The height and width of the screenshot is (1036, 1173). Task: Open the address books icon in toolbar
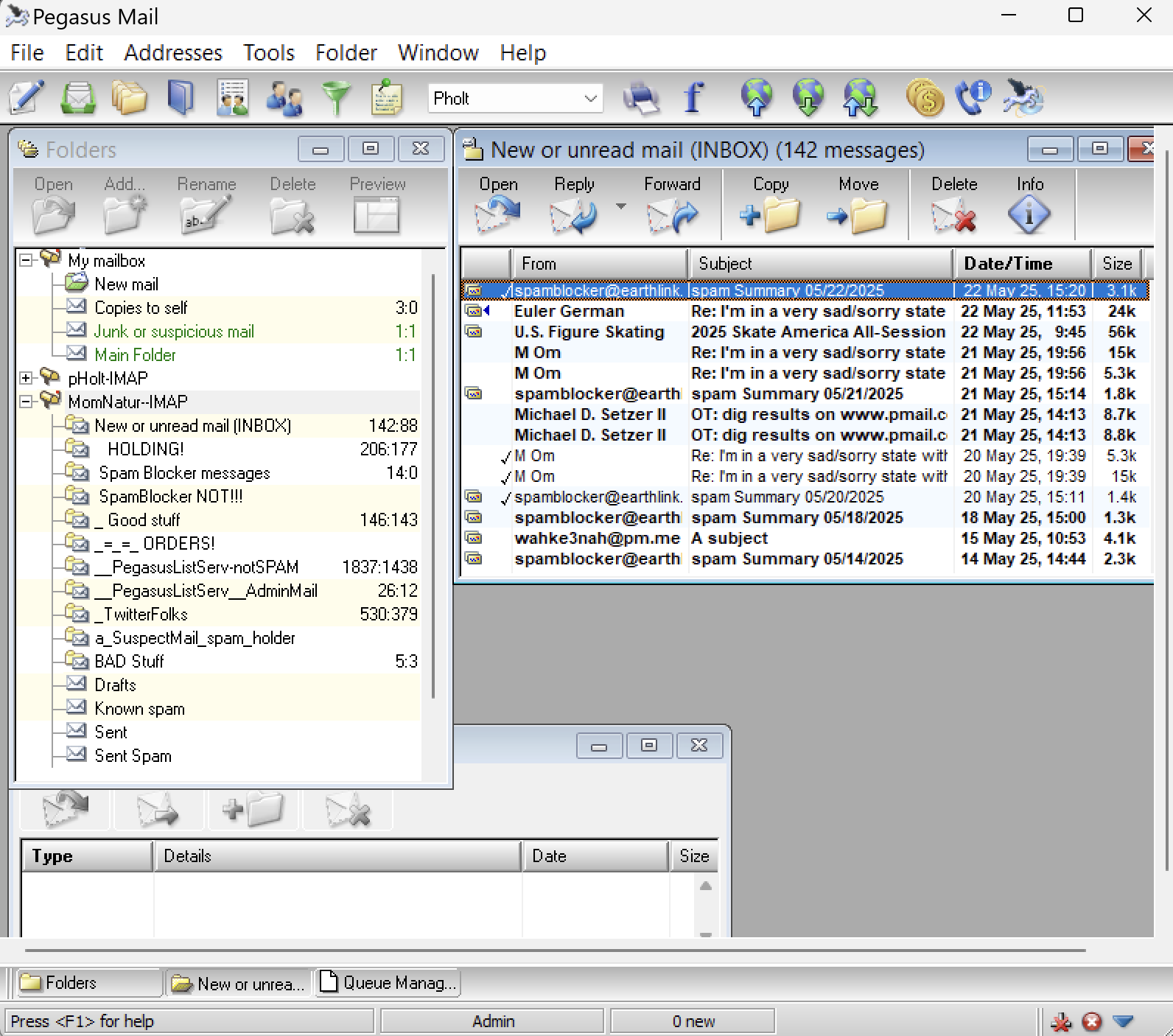click(x=181, y=98)
